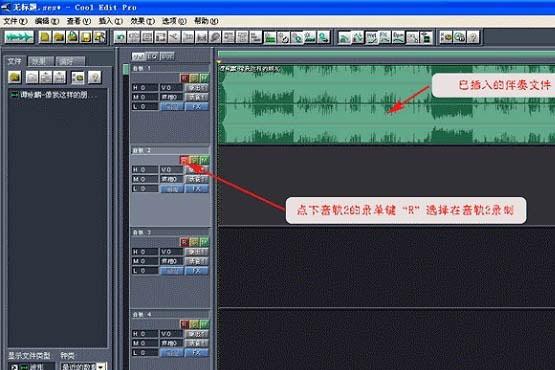Select the 谭咏麟 file in the organizer list

click(54, 95)
